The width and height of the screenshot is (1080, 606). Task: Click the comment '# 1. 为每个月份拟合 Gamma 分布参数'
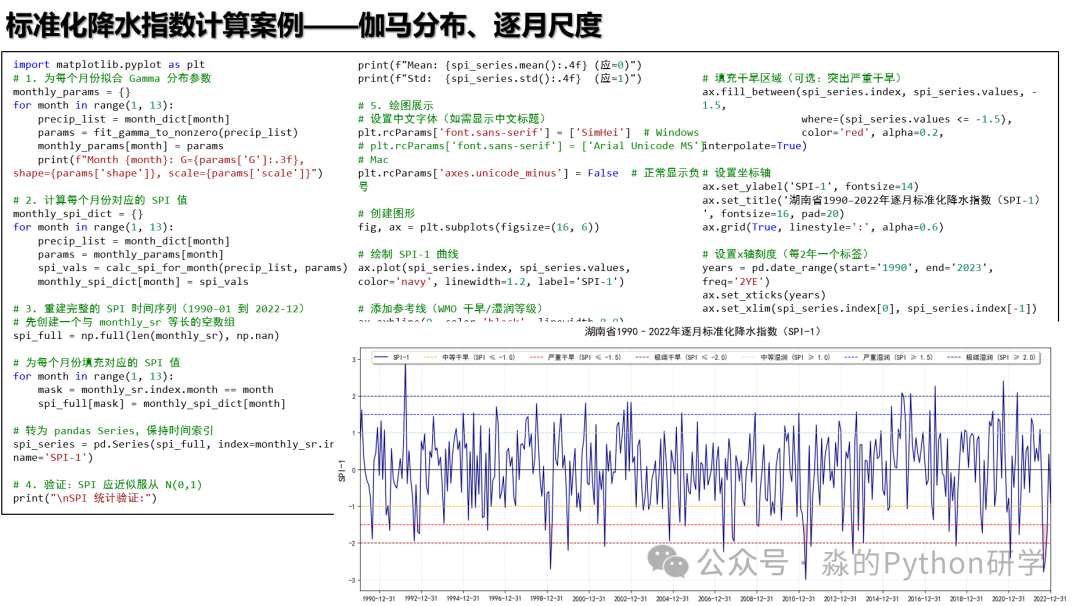tap(112, 79)
